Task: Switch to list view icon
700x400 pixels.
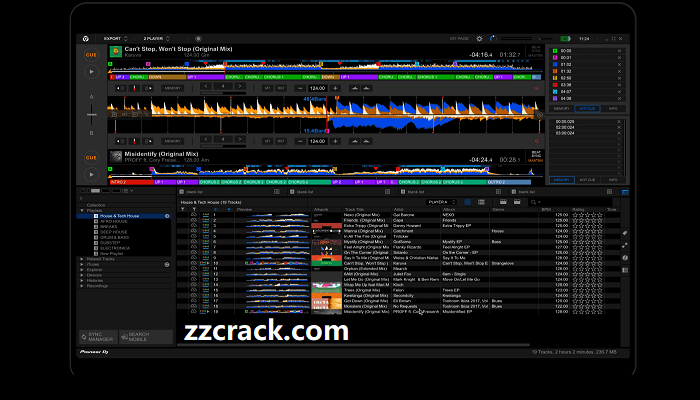Action: 481,202
